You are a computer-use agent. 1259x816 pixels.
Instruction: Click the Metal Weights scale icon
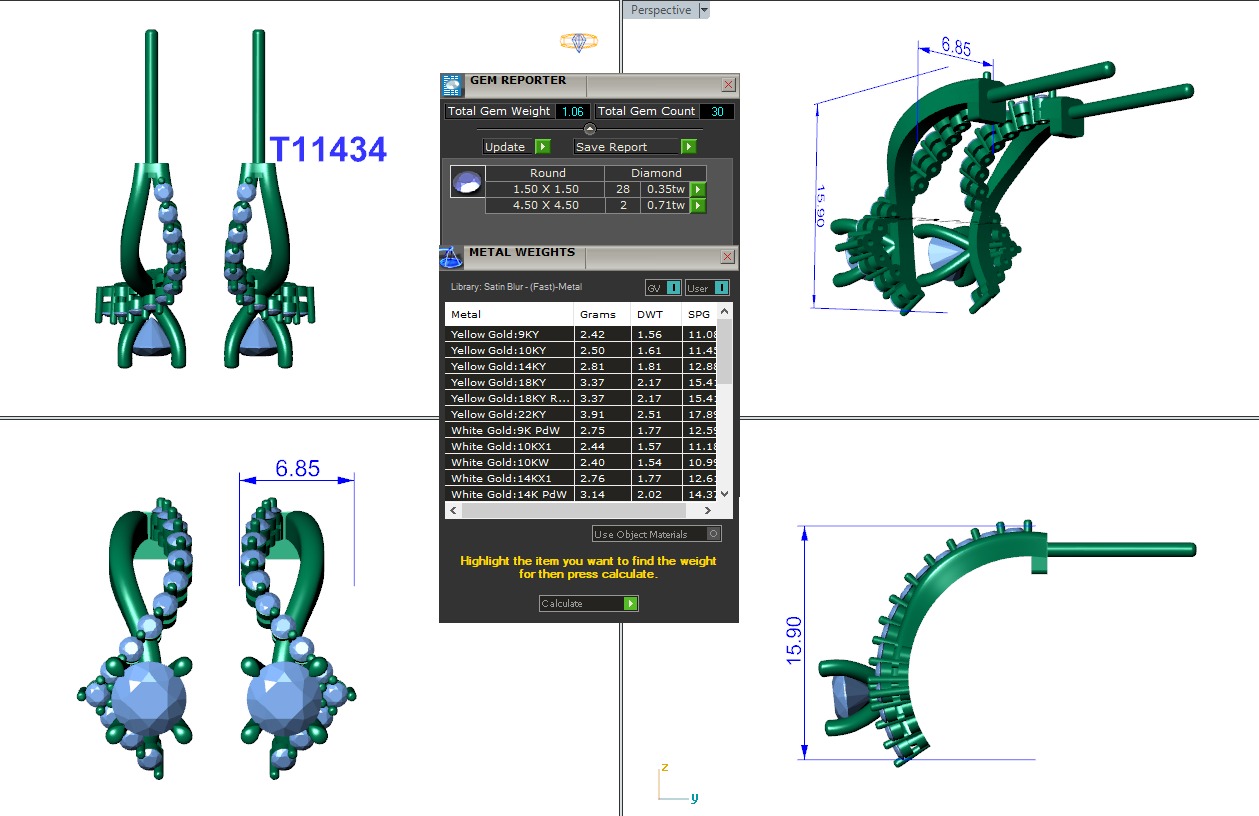coord(451,257)
